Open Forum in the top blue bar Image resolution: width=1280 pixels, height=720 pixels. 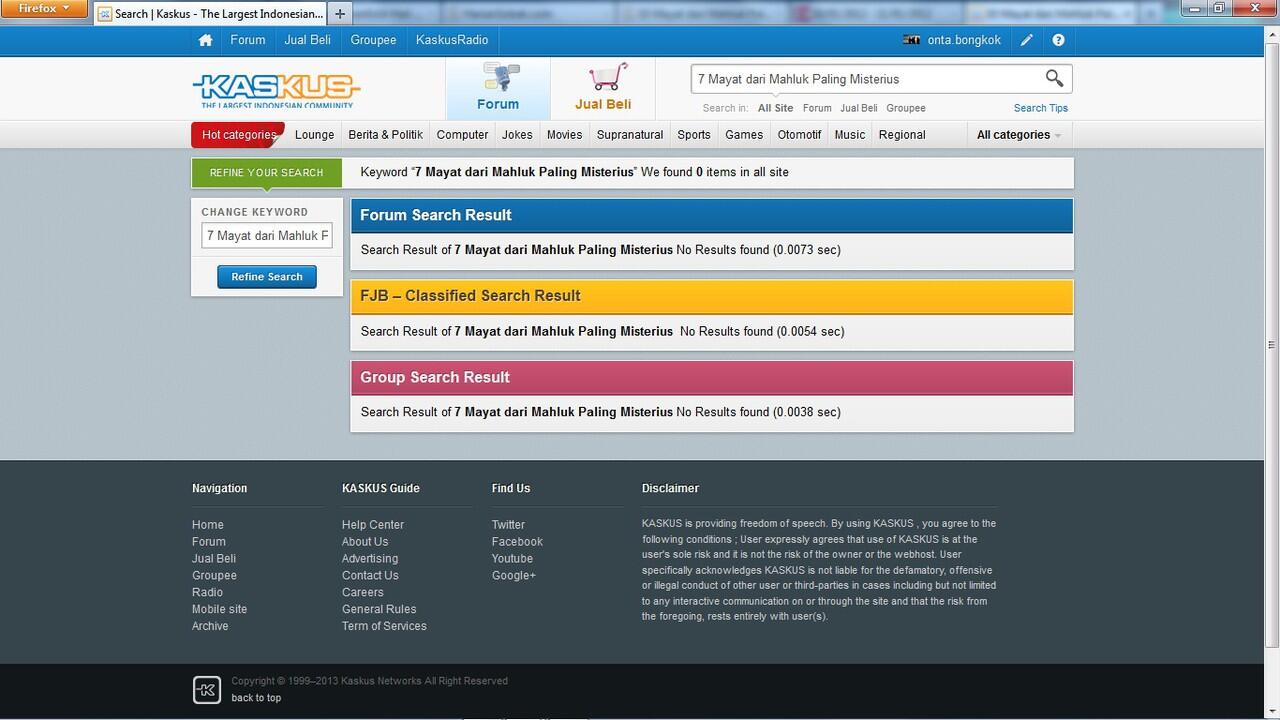pyautogui.click(x=248, y=40)
